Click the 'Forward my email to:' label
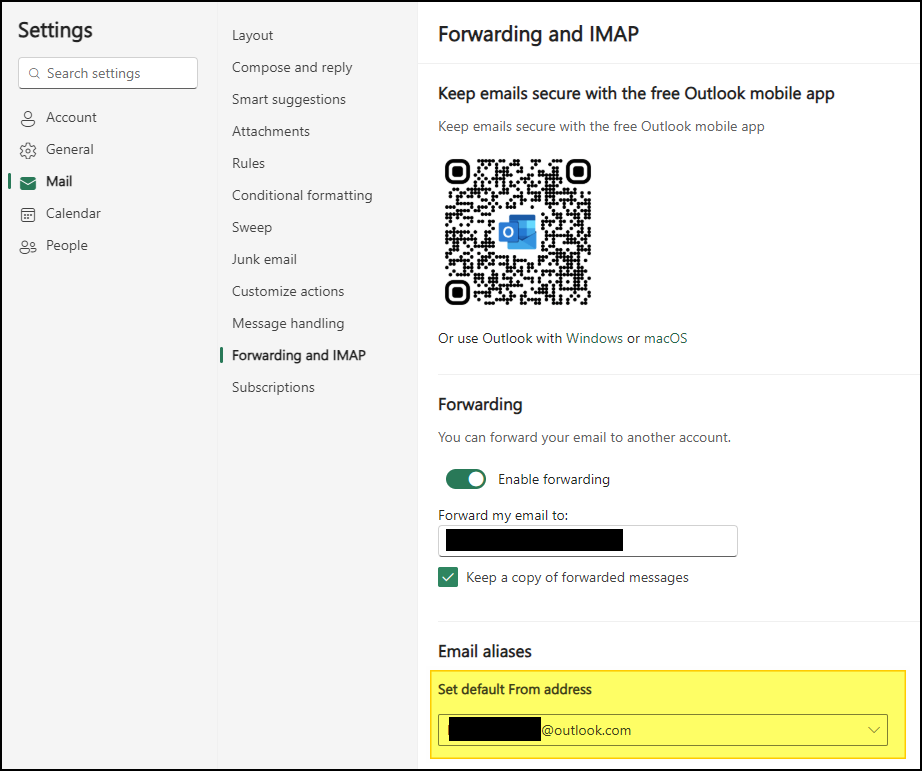The image size is (922, 771). tap(503, 515)
